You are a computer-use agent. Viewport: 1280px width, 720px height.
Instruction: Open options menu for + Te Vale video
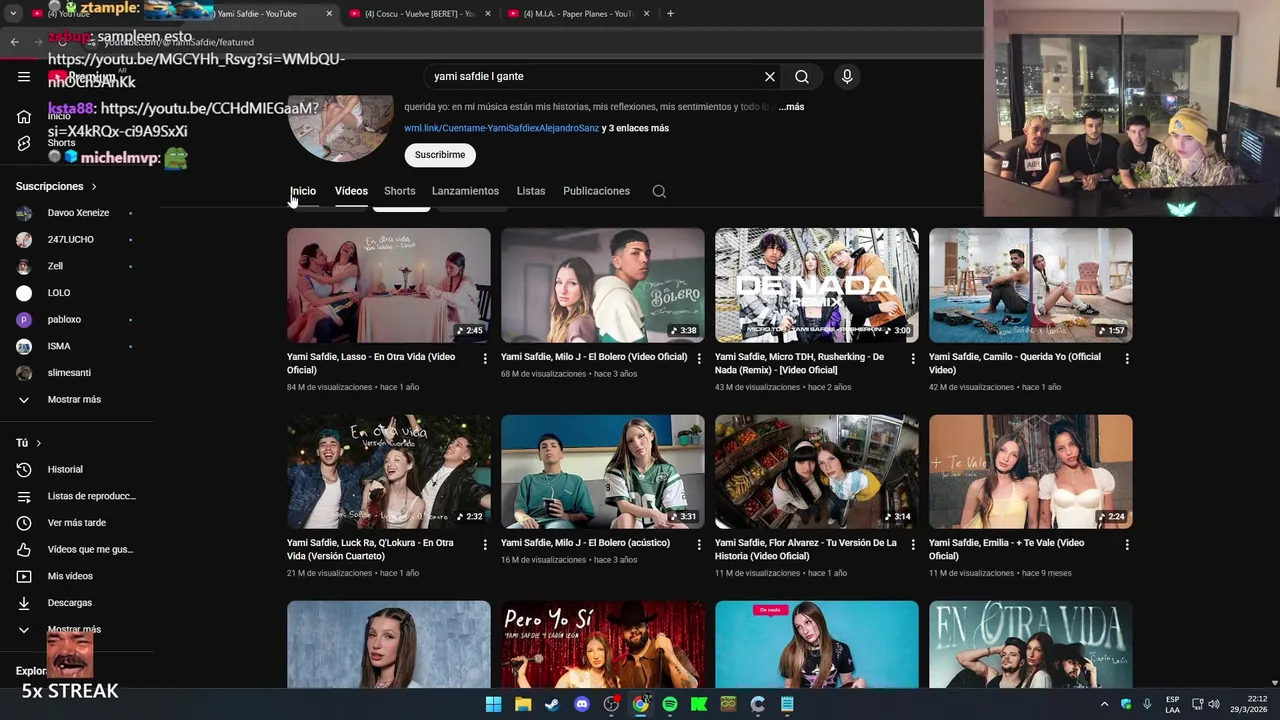click(x=1127, y=545)
